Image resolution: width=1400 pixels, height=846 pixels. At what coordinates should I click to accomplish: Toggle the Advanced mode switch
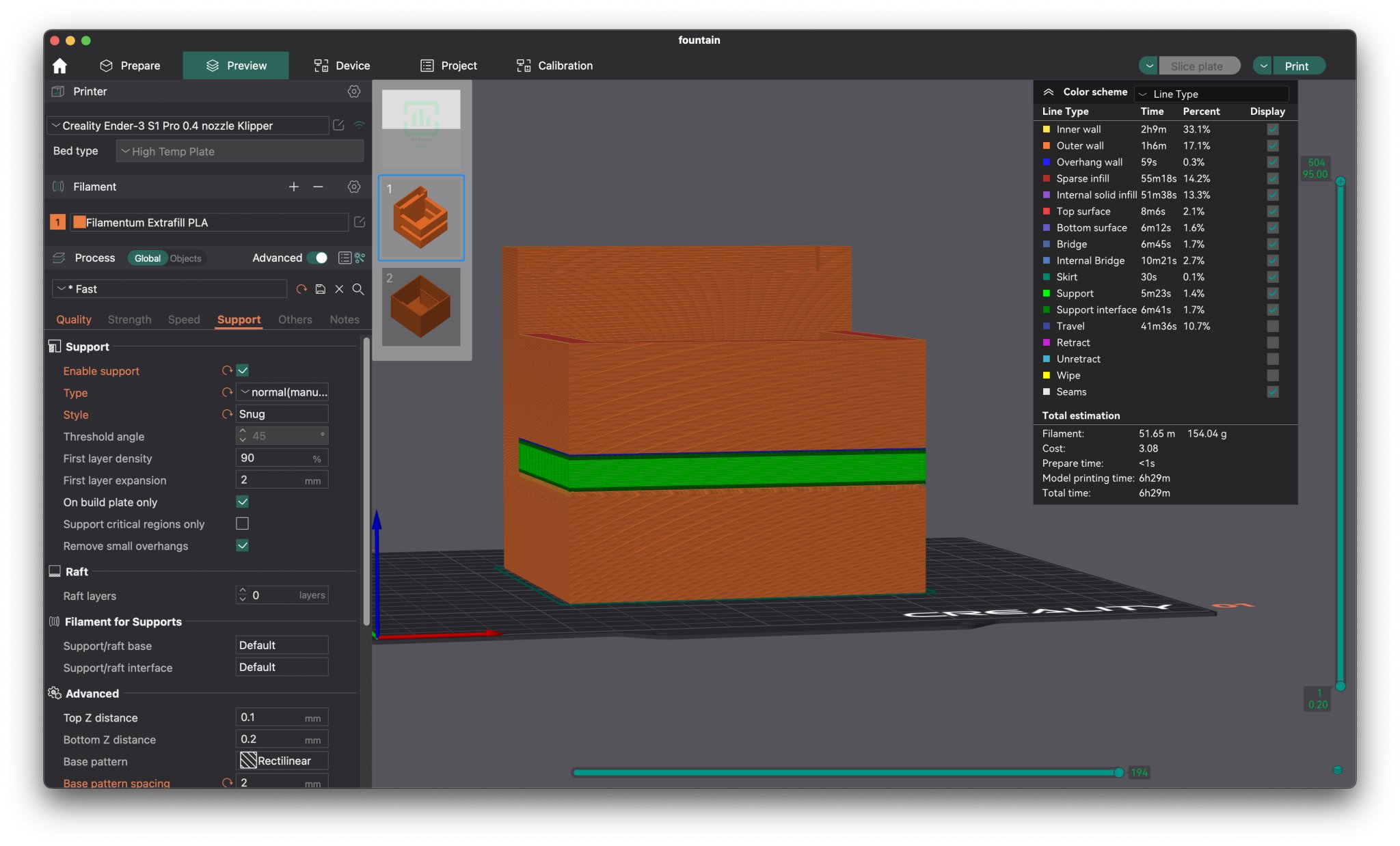tap(317, 258)
